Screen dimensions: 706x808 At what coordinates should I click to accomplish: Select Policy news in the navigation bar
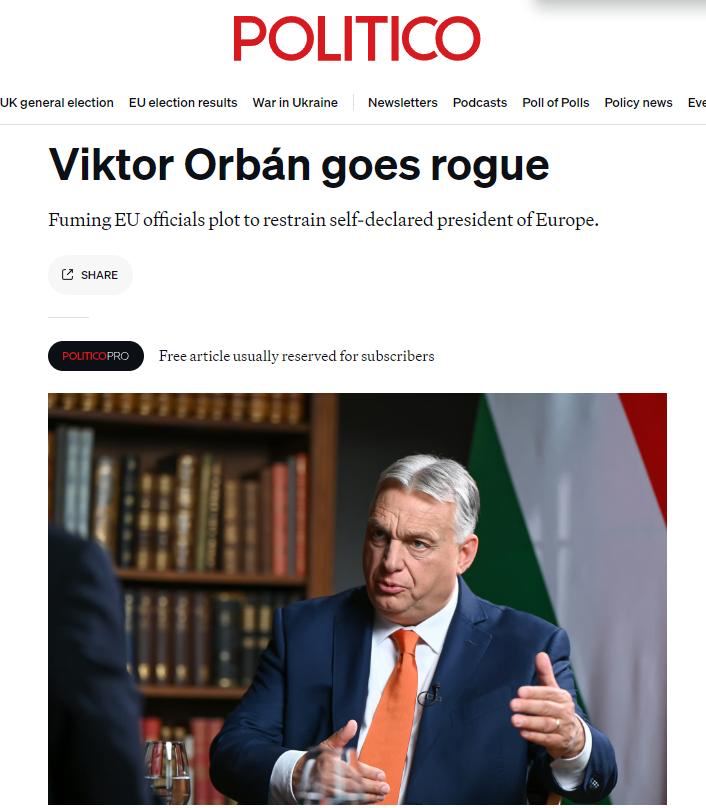pos(638,103)
